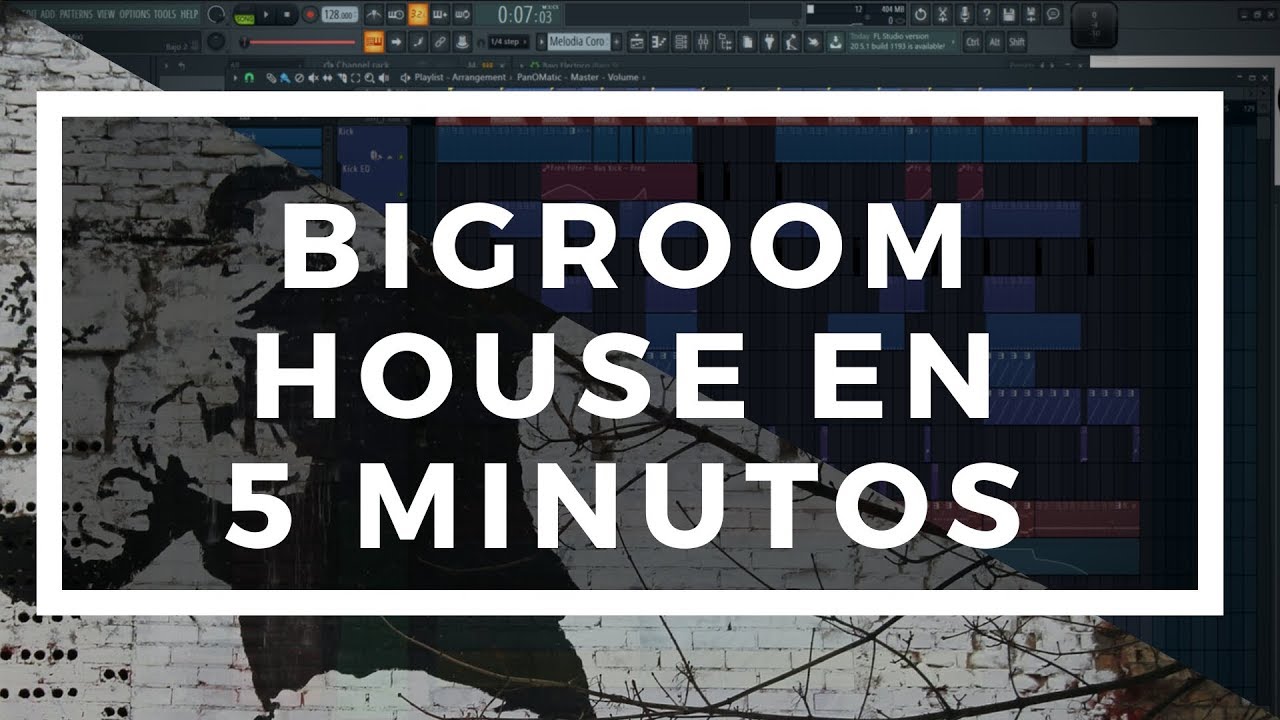Click the CPU and memory meter panel
The image size is (1280, 720).
point(856,15)
